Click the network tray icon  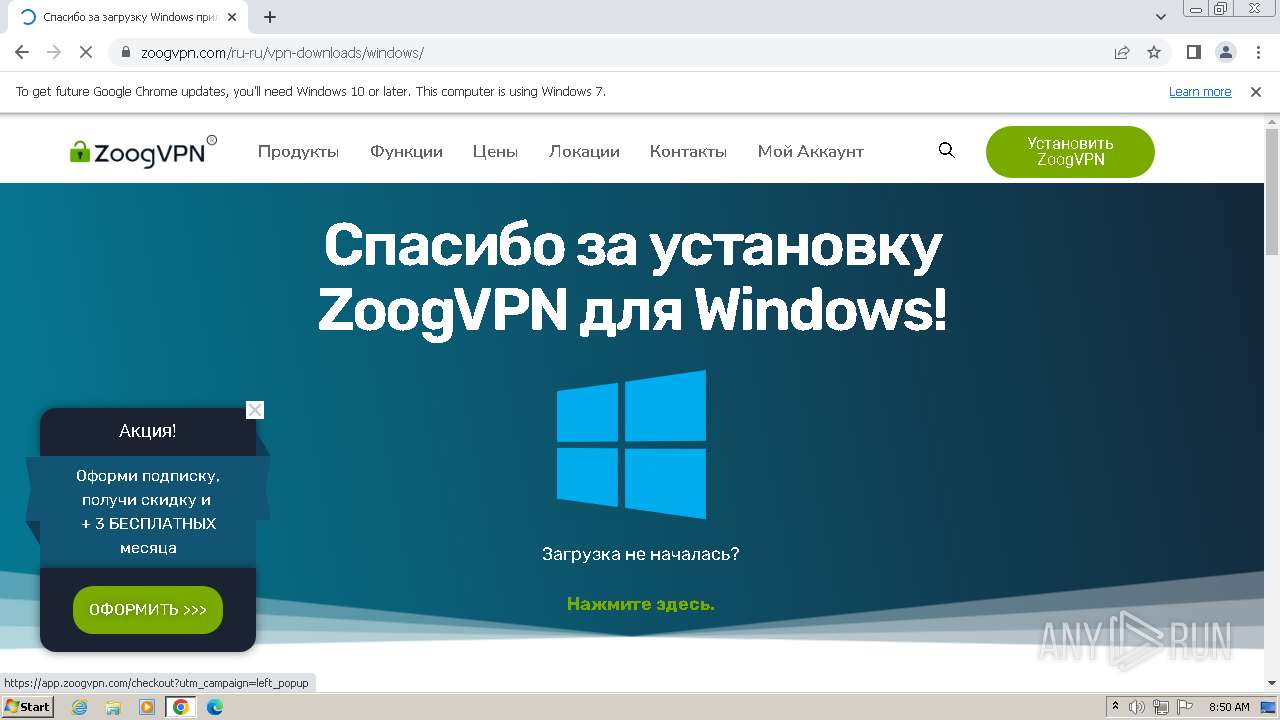[1161, 707]
